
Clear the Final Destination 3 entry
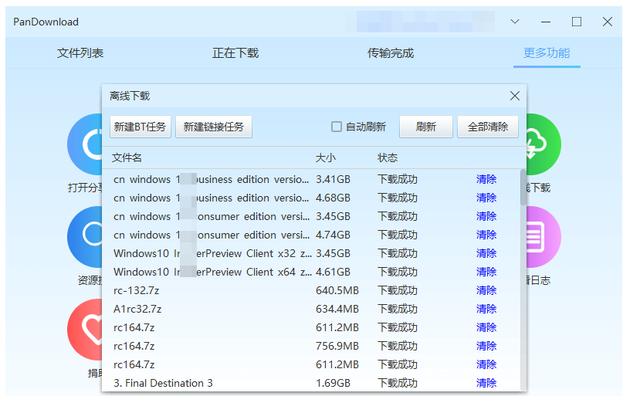(x=486, y=383)
